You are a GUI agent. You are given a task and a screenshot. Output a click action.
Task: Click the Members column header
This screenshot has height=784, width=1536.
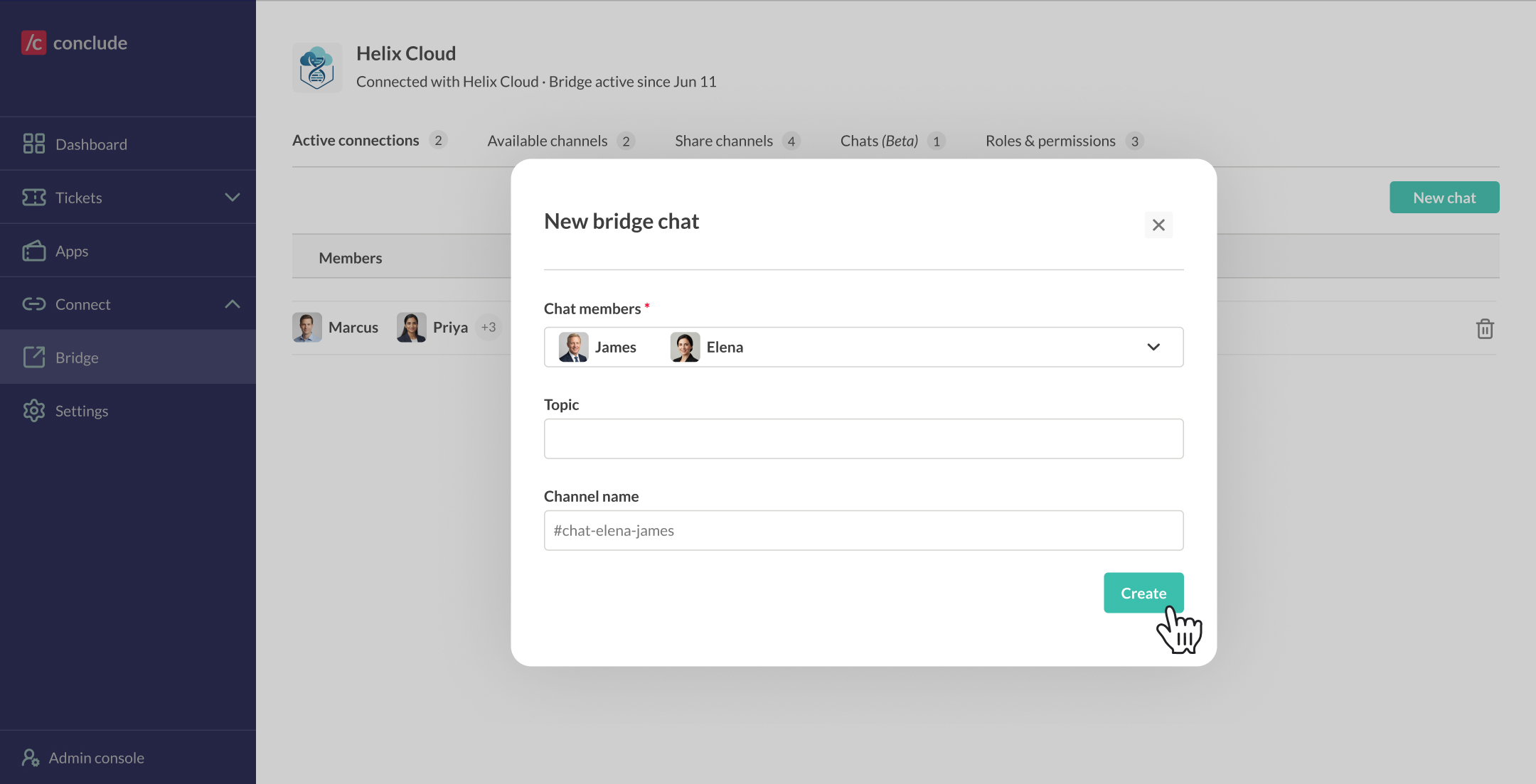tap(351, 258)
